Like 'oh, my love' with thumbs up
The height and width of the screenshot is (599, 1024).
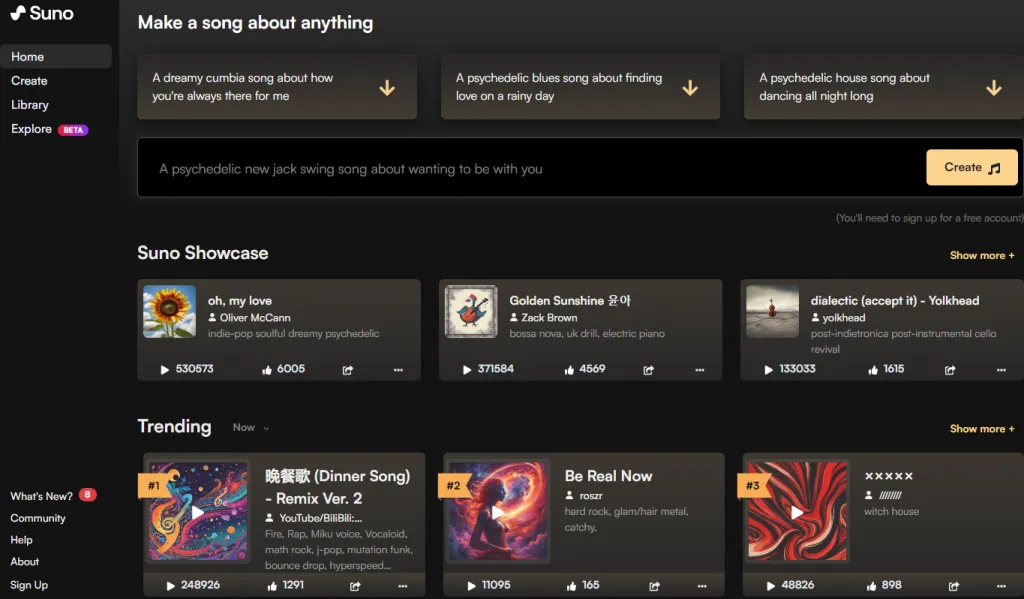pyautogui.click(x=266, y=370)
